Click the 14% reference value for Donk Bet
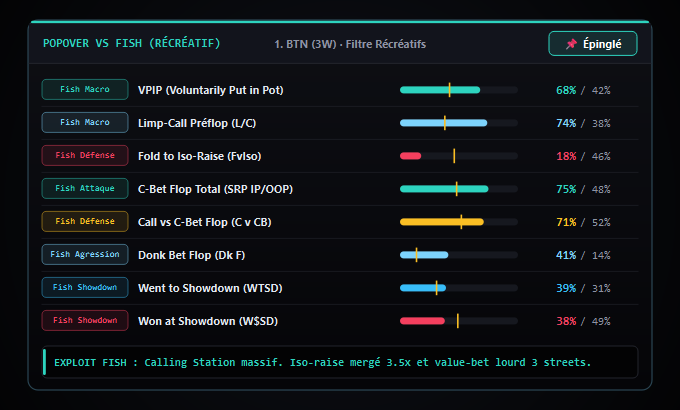 point(601,255)
